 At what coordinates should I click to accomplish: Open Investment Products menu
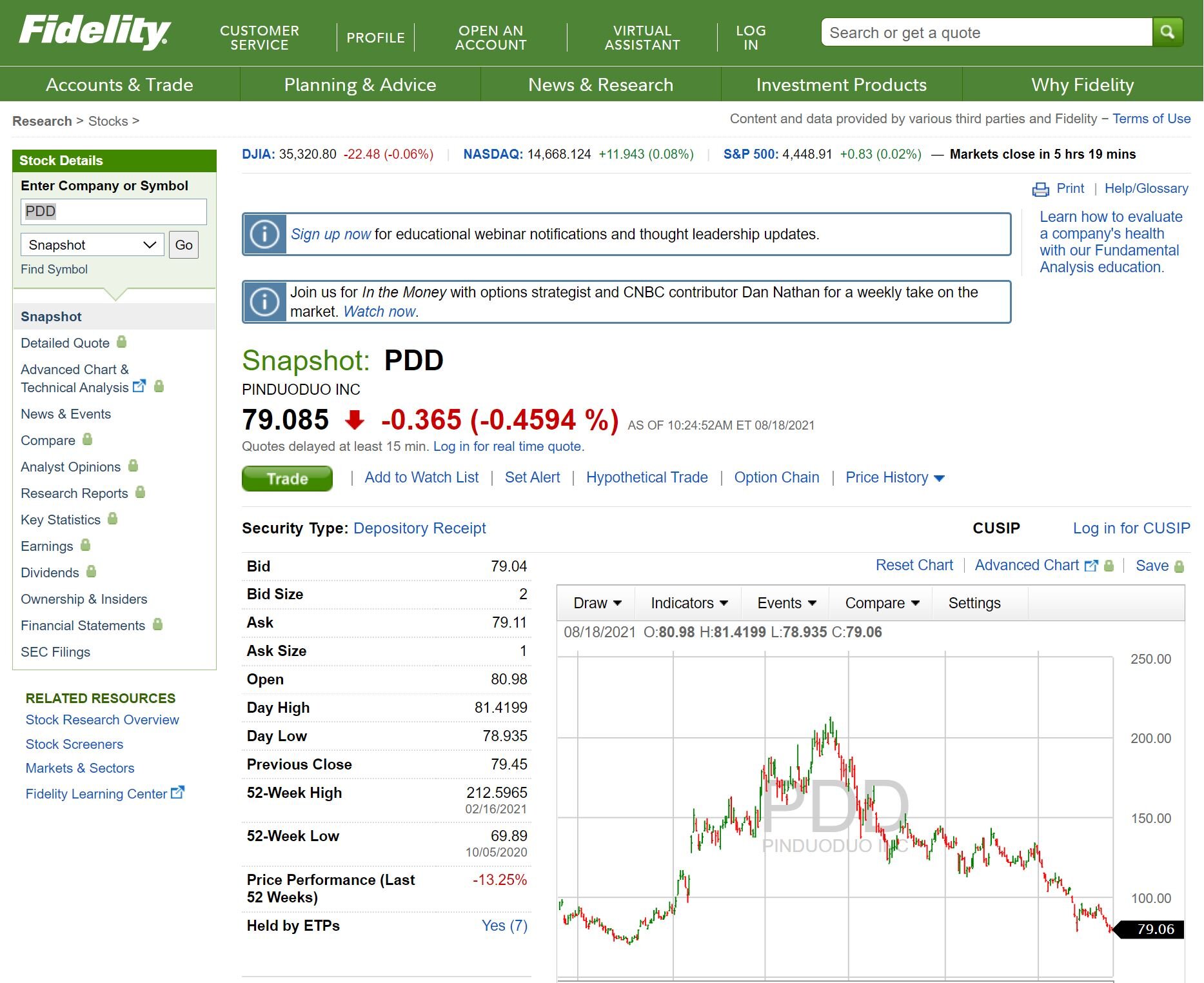click(x=842, y=84)
